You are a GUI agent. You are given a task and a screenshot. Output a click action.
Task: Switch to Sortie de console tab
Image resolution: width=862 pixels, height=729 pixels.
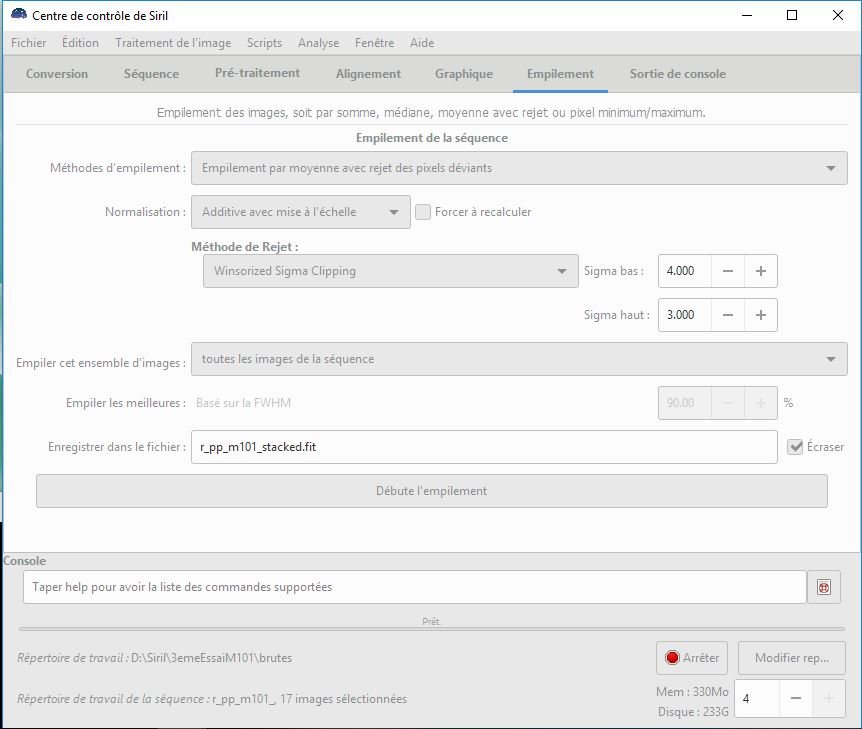(x=678, y=74)
